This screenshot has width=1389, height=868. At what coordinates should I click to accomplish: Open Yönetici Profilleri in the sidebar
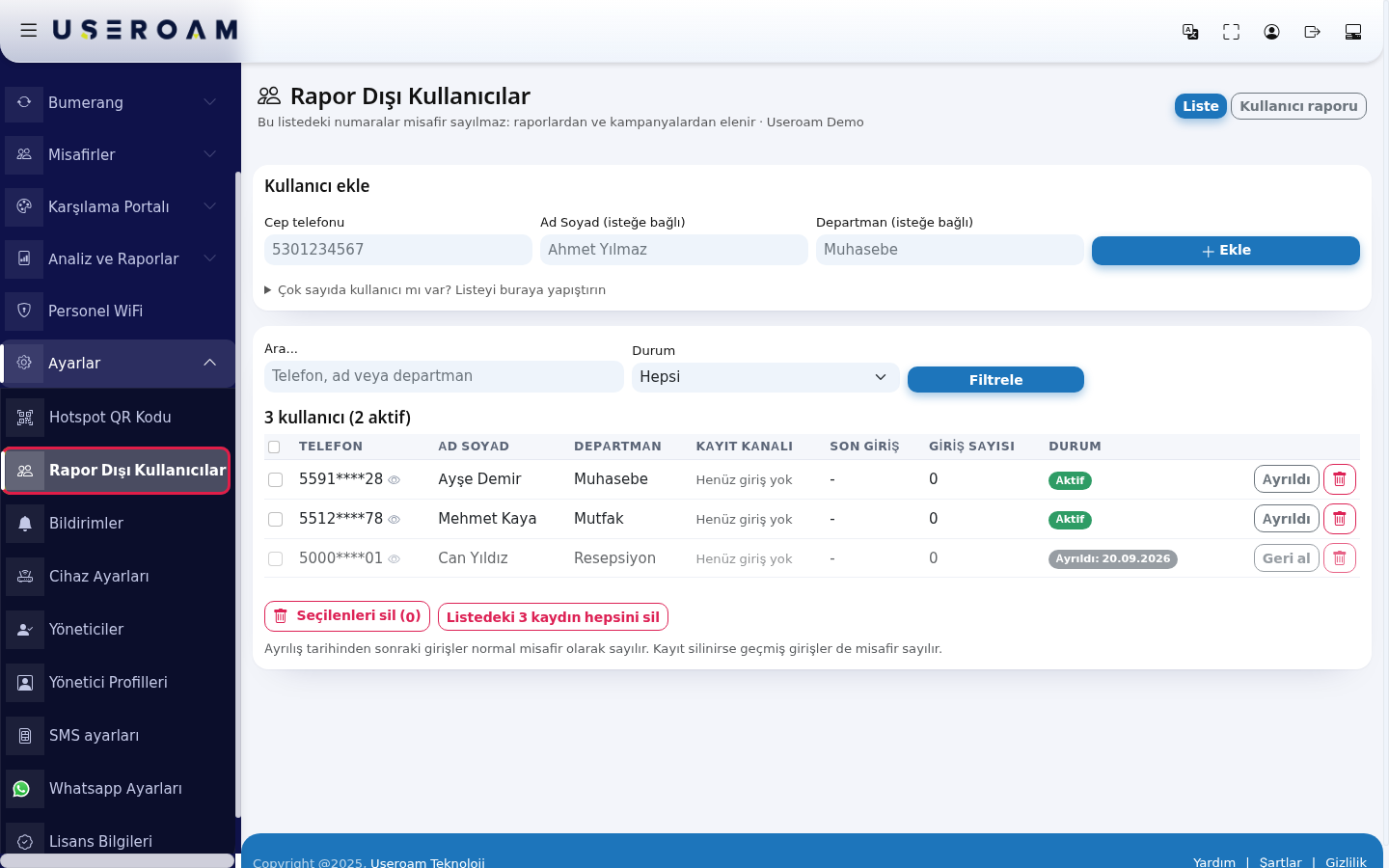[117, 683]
